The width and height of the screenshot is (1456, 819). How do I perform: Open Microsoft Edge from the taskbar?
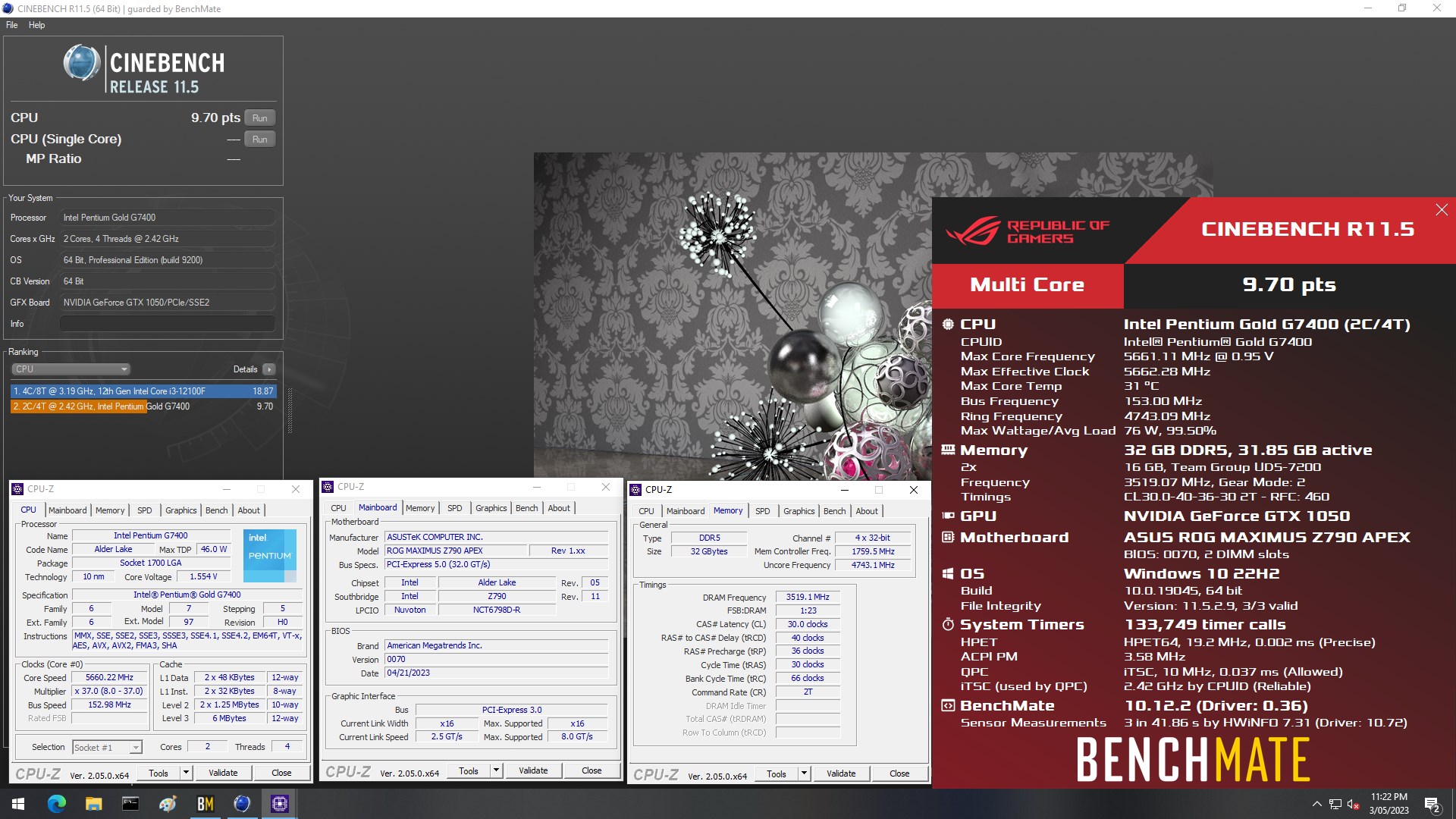tap(57, 804)
